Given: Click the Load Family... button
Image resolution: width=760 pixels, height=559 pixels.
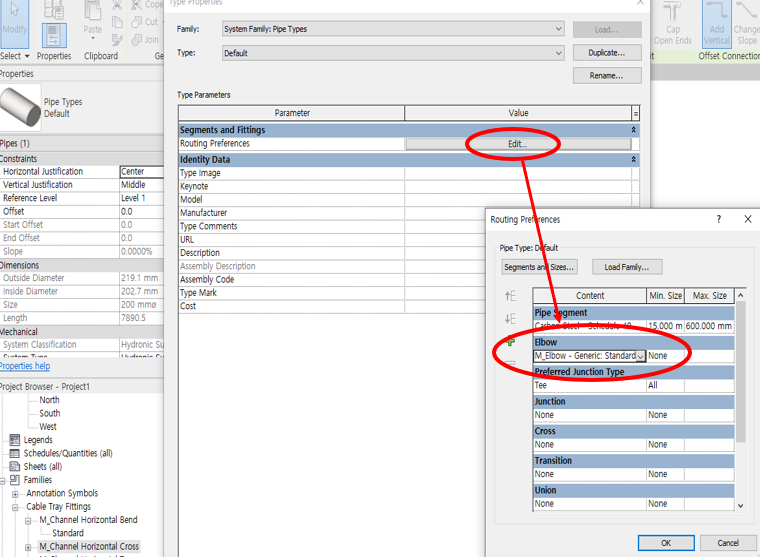Looking at the screenshot, I should pos(627,267).
